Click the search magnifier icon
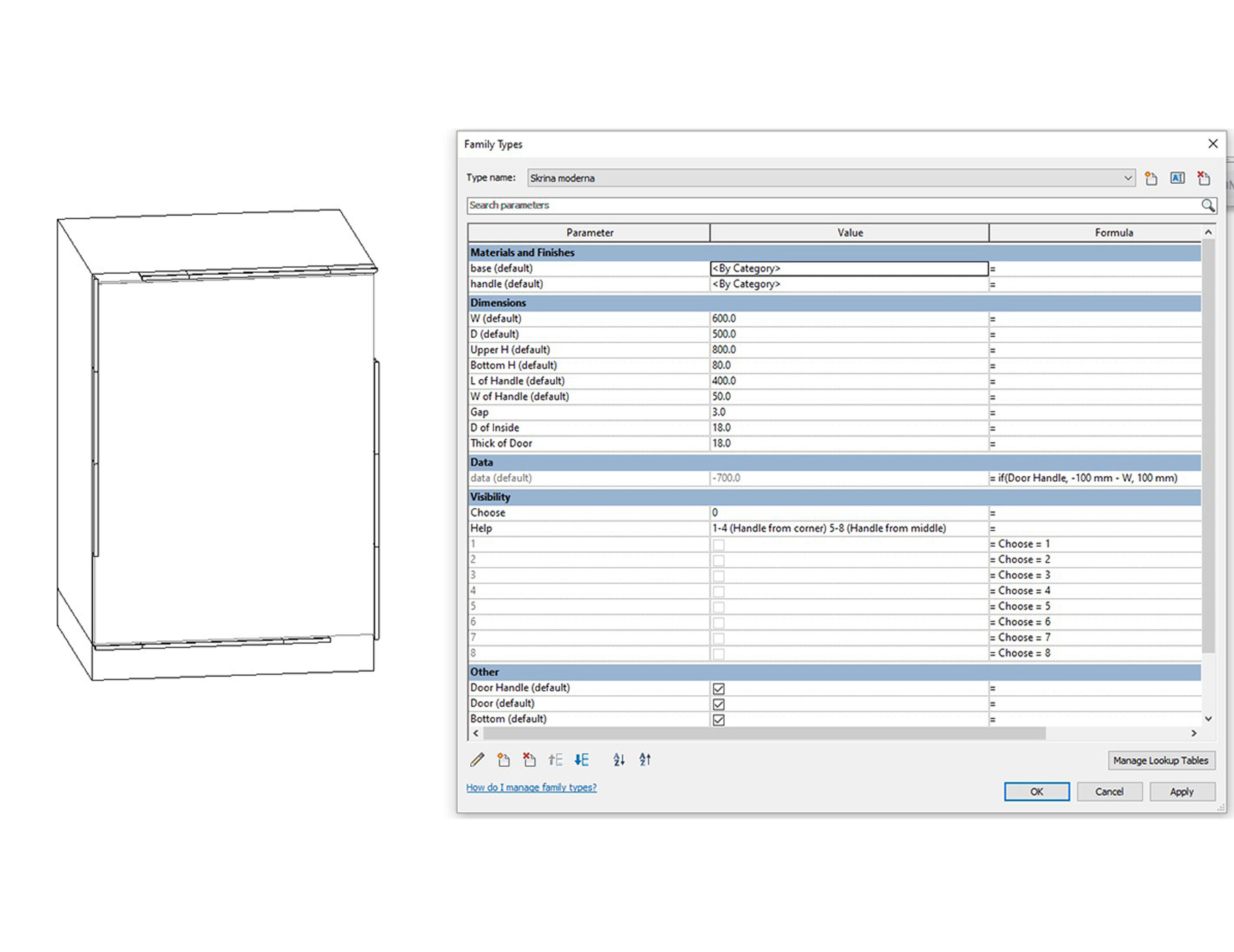Viewport: 1234px width, 952px height. 1208,206
